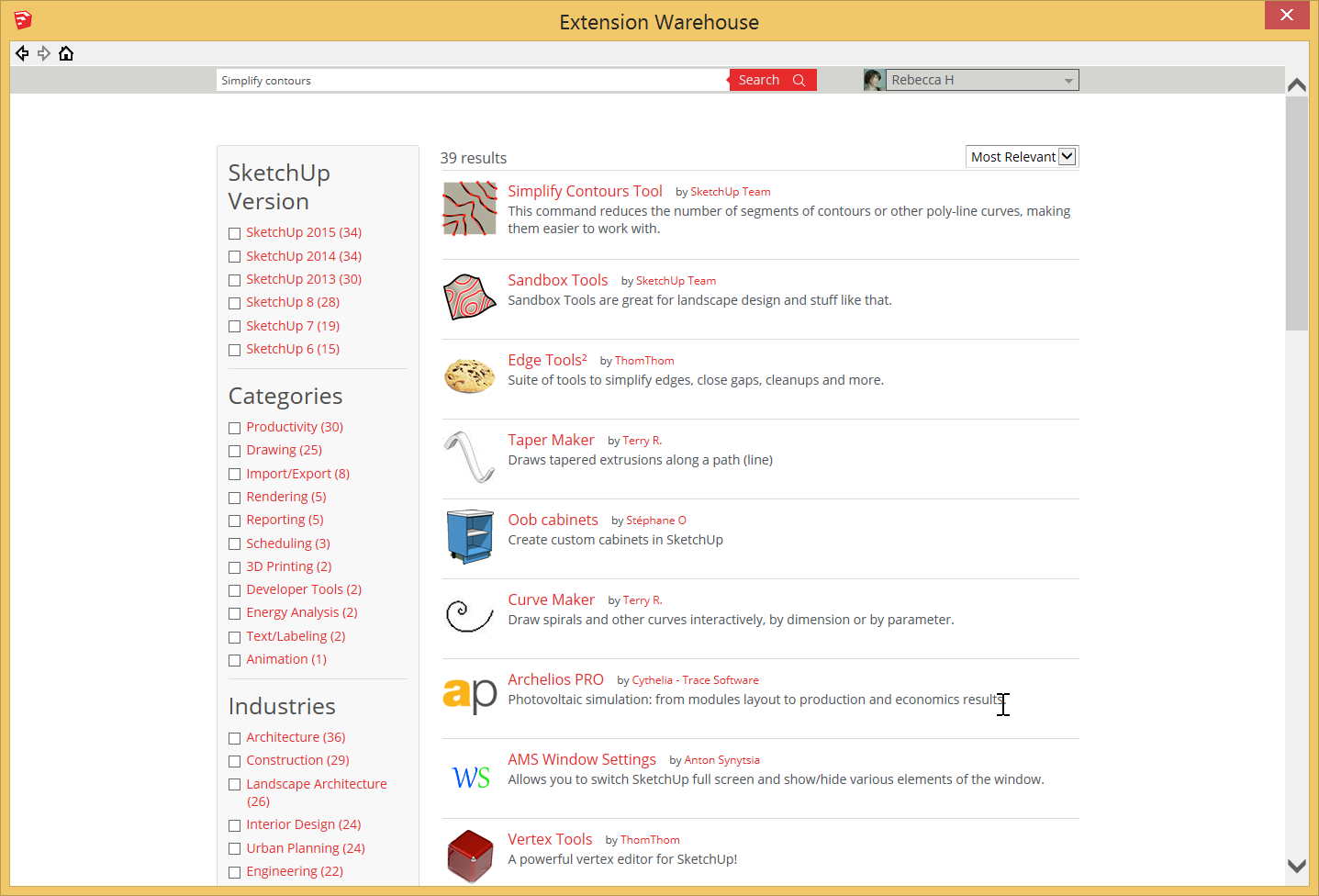Open the Most Relevant sort dropdown
The height and width of the screenshot is (896, 1319).
(x=1022, y=157)
